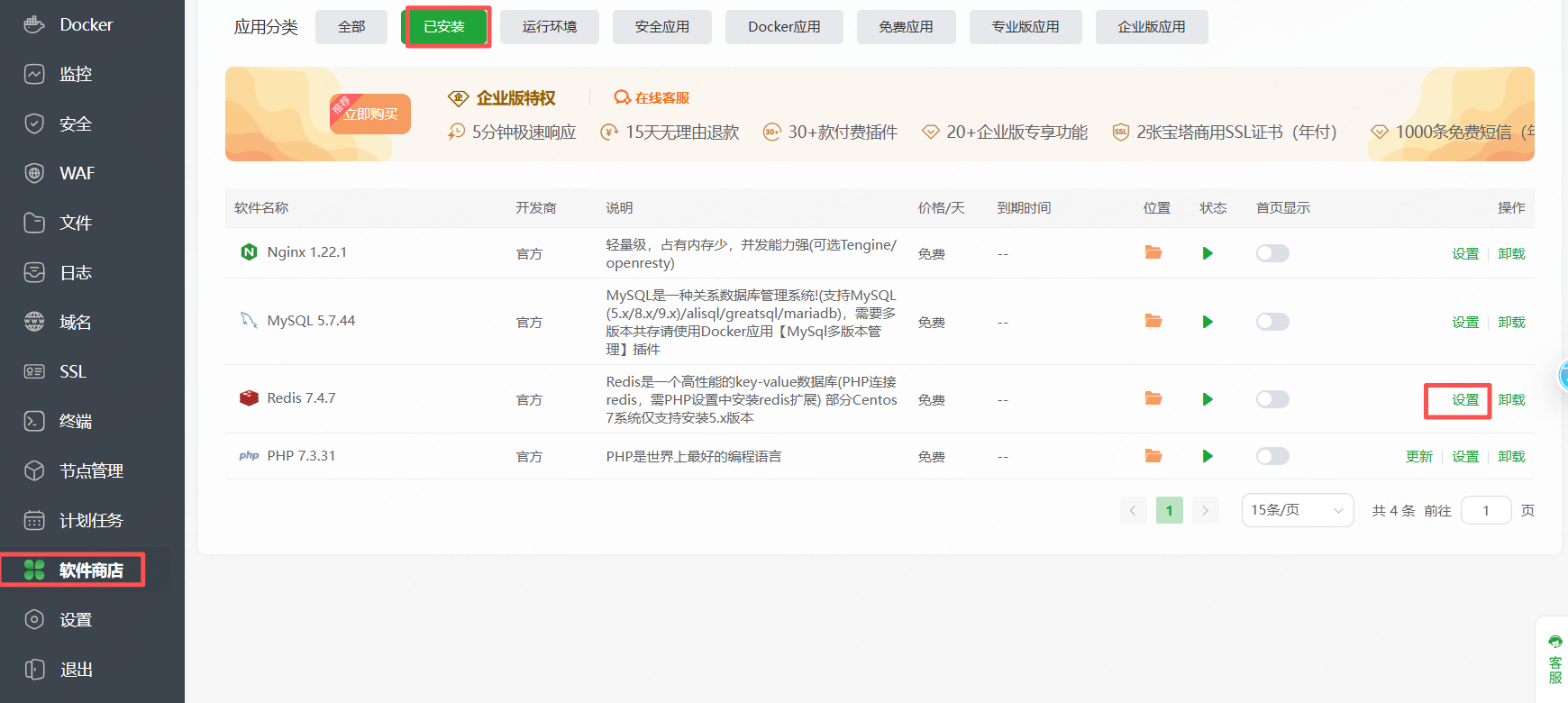Open 在线客服 link in banner
The width and height of the screenshot is (1568, 703).
(652, 97)
